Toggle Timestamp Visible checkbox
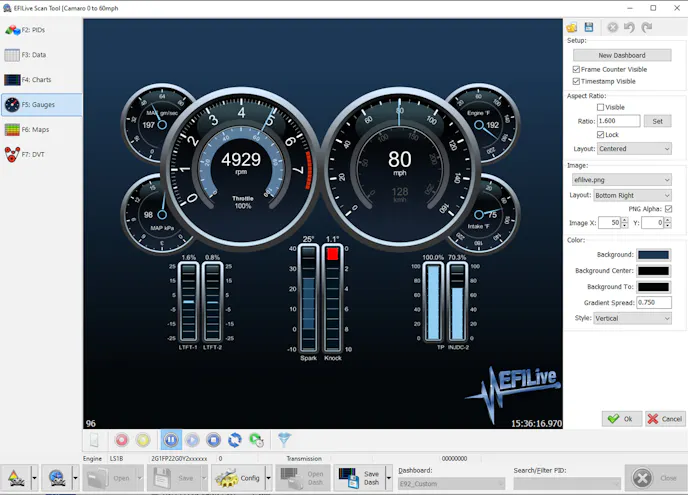The width and height of the screenshot is (688, 495). click(x=577, y=82)
